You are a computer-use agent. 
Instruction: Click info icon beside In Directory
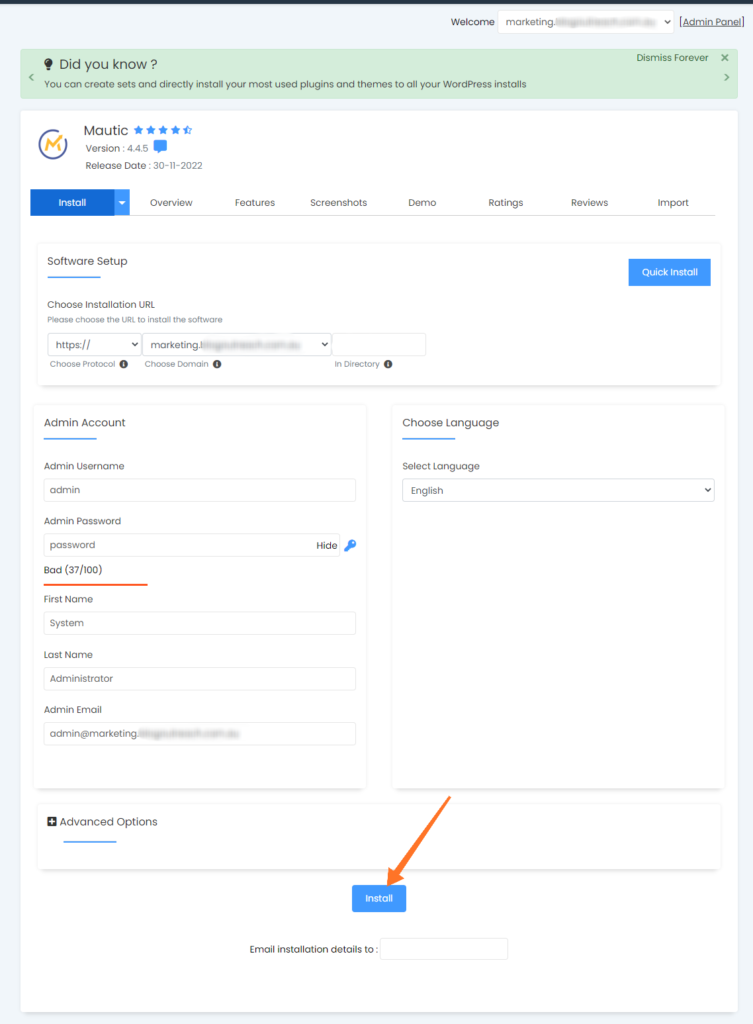pos(388,364)
